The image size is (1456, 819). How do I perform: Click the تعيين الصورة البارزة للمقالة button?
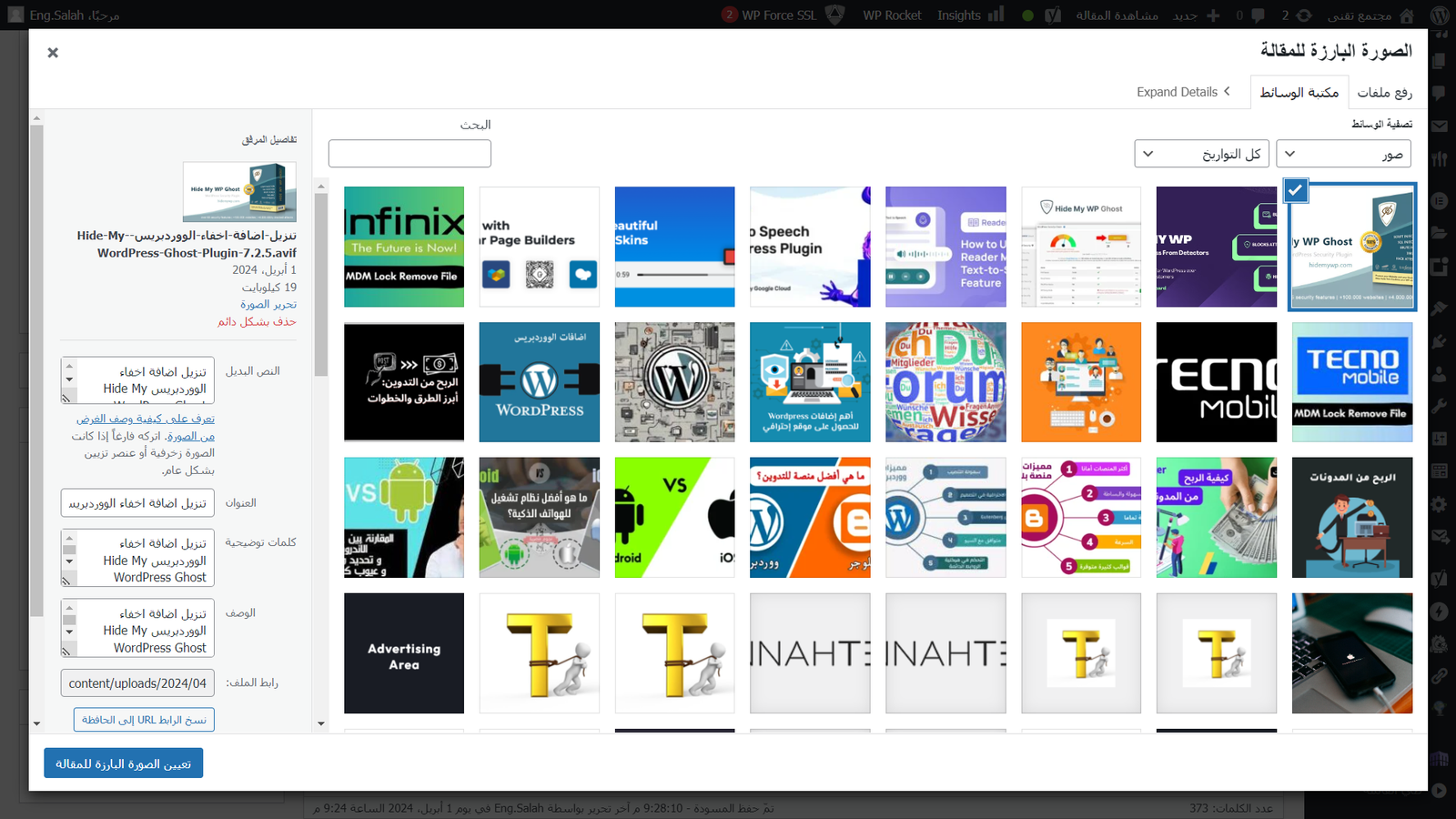[x=124, y=763]
